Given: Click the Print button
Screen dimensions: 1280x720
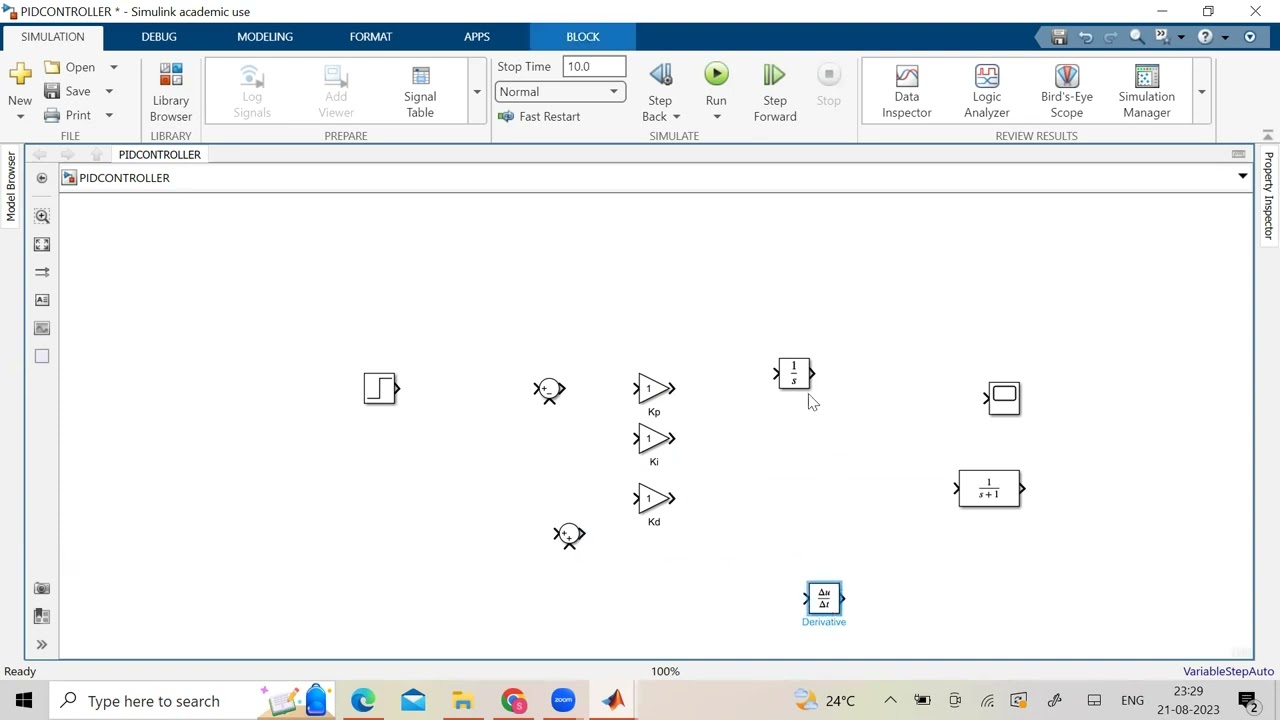Looking at the screenshot, I should pos(68,115).
